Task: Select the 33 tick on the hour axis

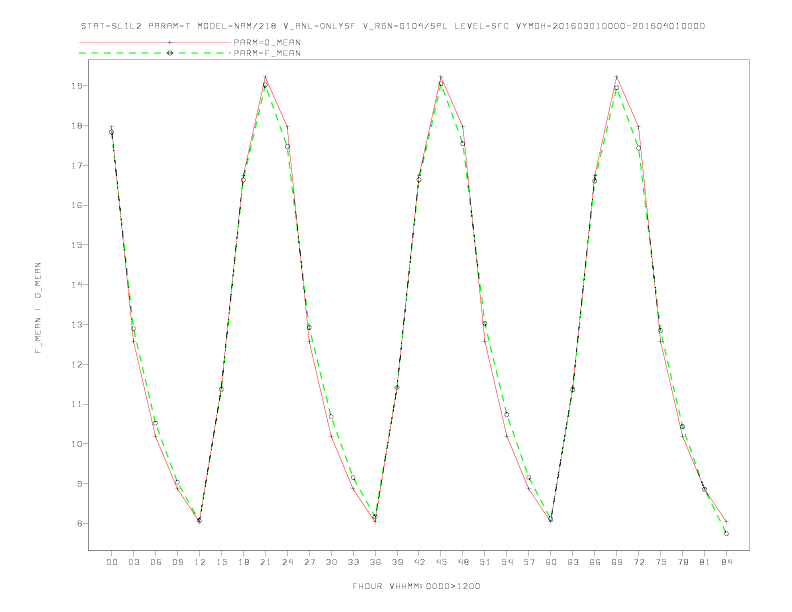Action: click(353, 562)
